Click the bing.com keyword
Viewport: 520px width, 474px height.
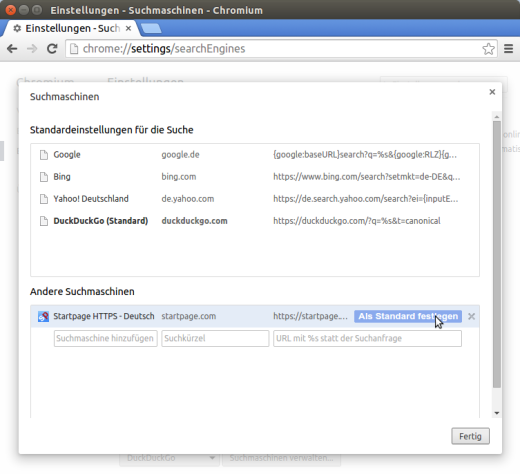(x=179, y=177)
